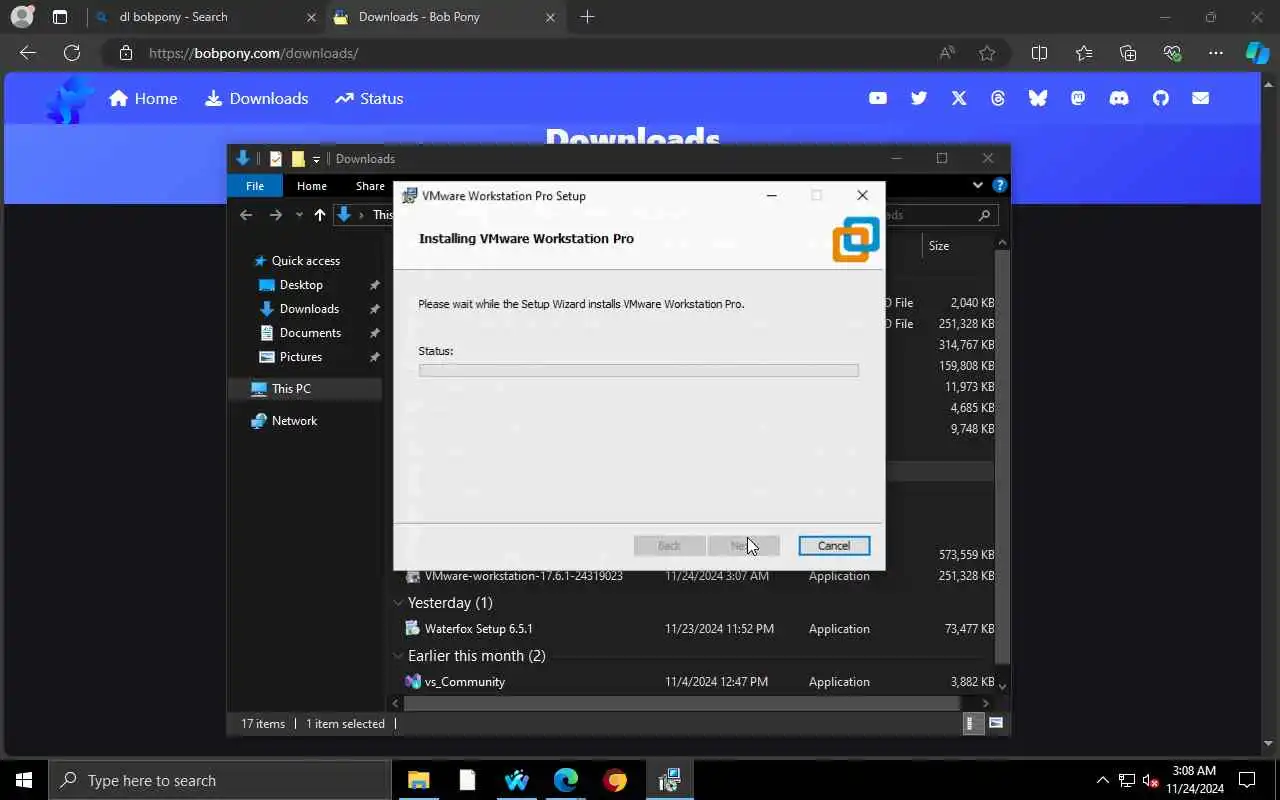Add page to favorites star icon
The image size is (1280, 800).
click(987, 53)
